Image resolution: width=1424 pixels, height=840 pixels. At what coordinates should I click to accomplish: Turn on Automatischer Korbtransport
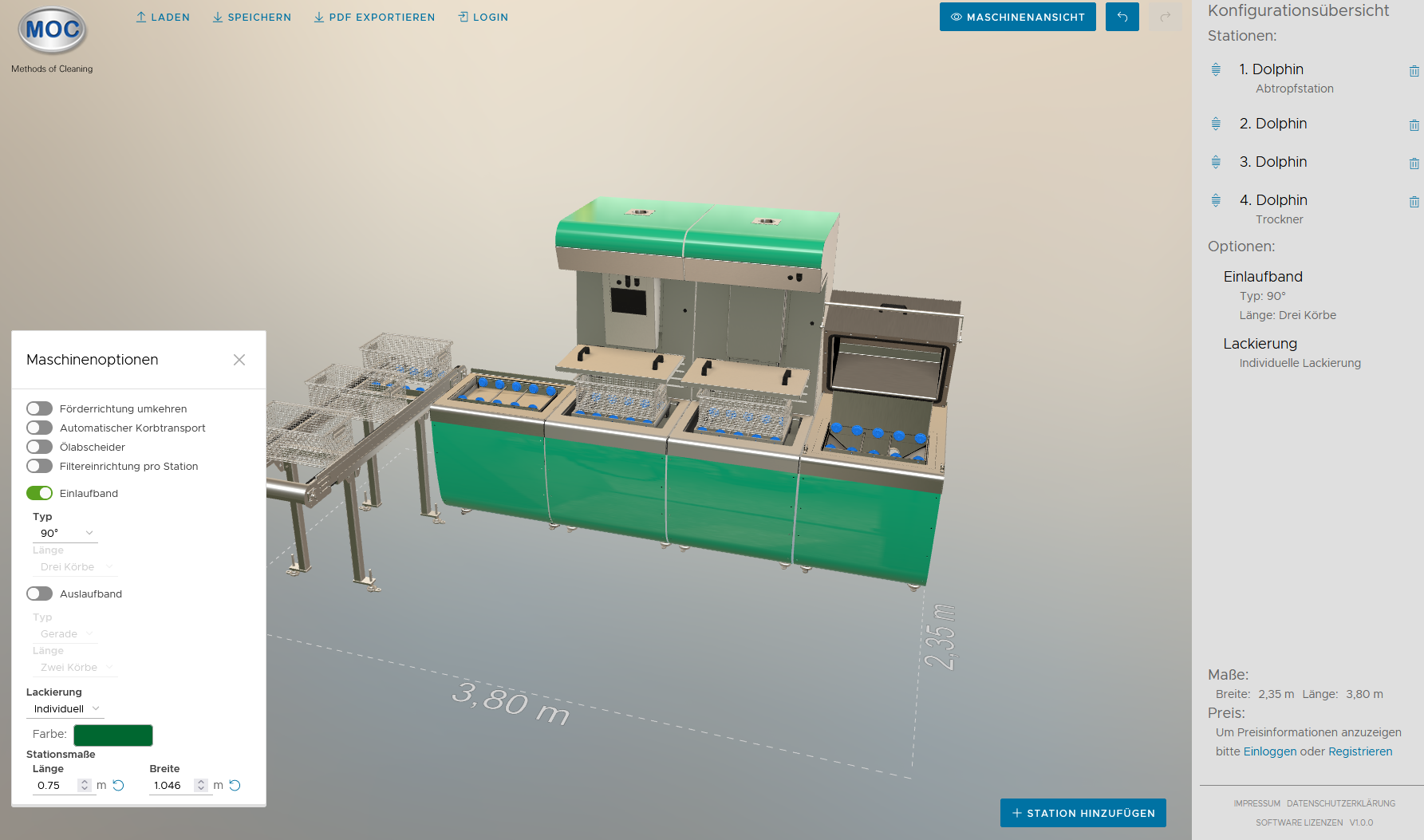(x=39, y=428)
